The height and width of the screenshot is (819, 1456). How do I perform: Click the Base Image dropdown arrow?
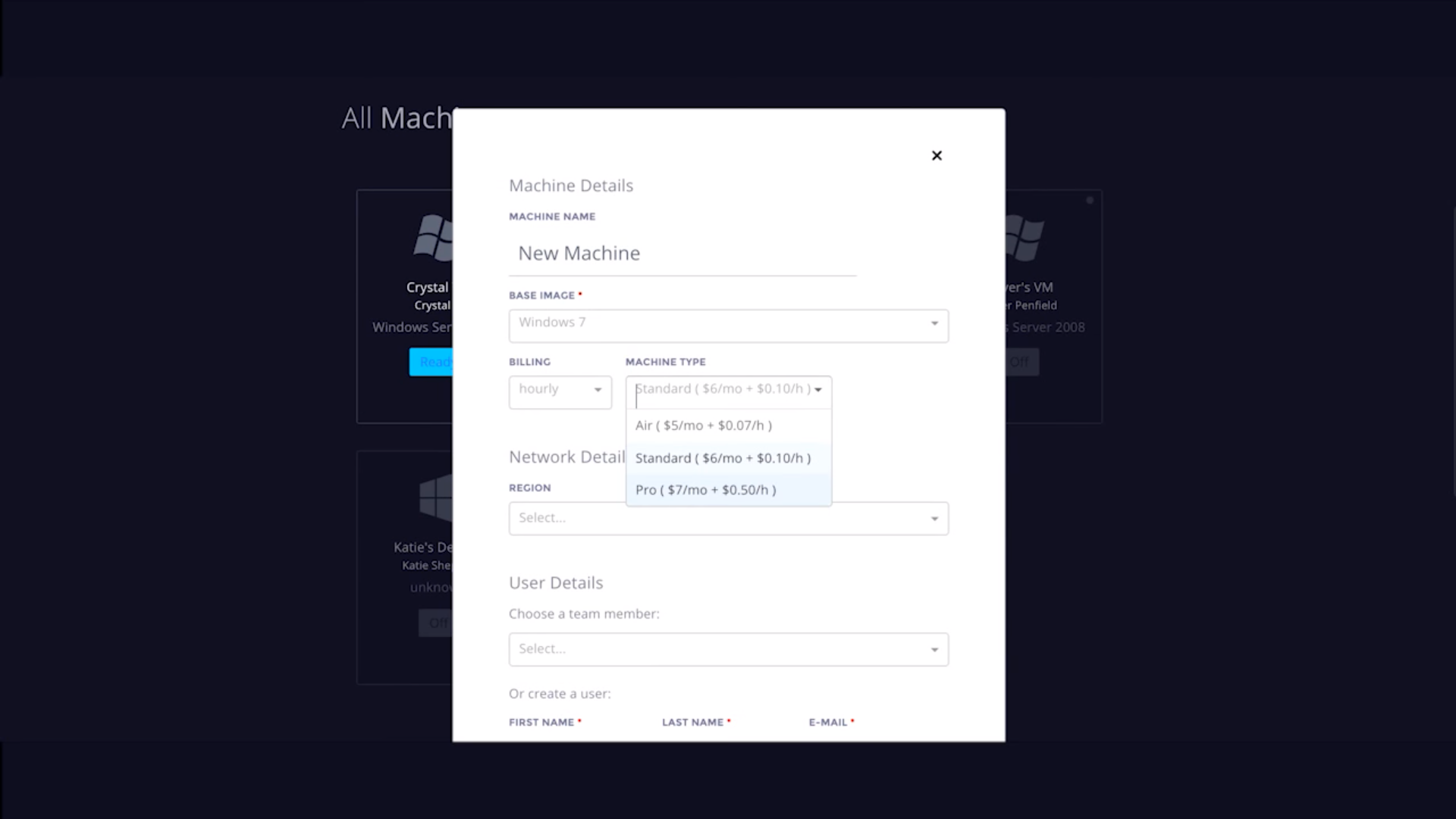coord(934,324)
